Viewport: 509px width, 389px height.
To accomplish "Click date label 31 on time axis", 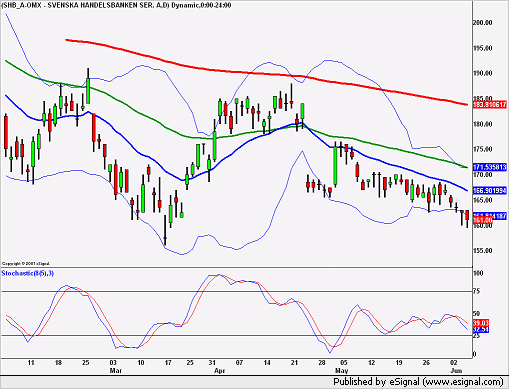I will coord(212,363).
